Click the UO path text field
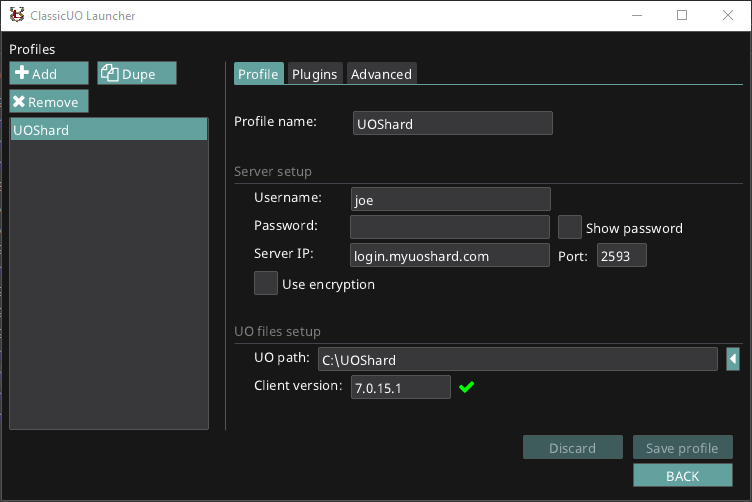The image size is (752, 502). click(518, 359)
